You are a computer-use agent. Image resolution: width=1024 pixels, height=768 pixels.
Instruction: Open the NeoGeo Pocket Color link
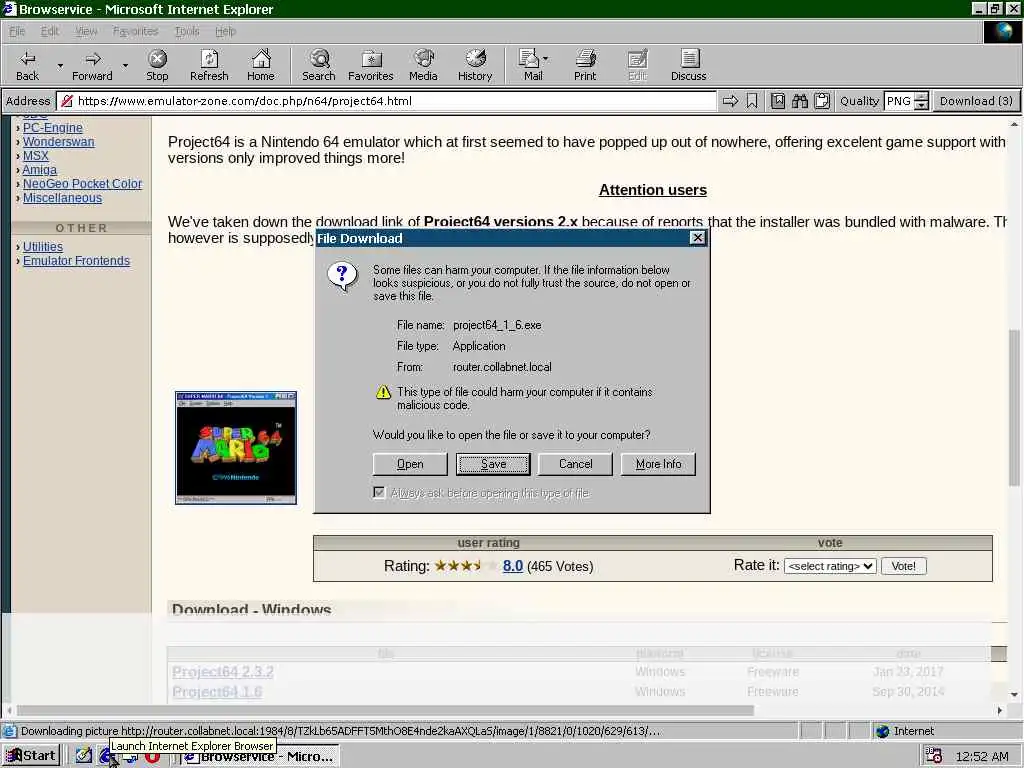point(82,184)
